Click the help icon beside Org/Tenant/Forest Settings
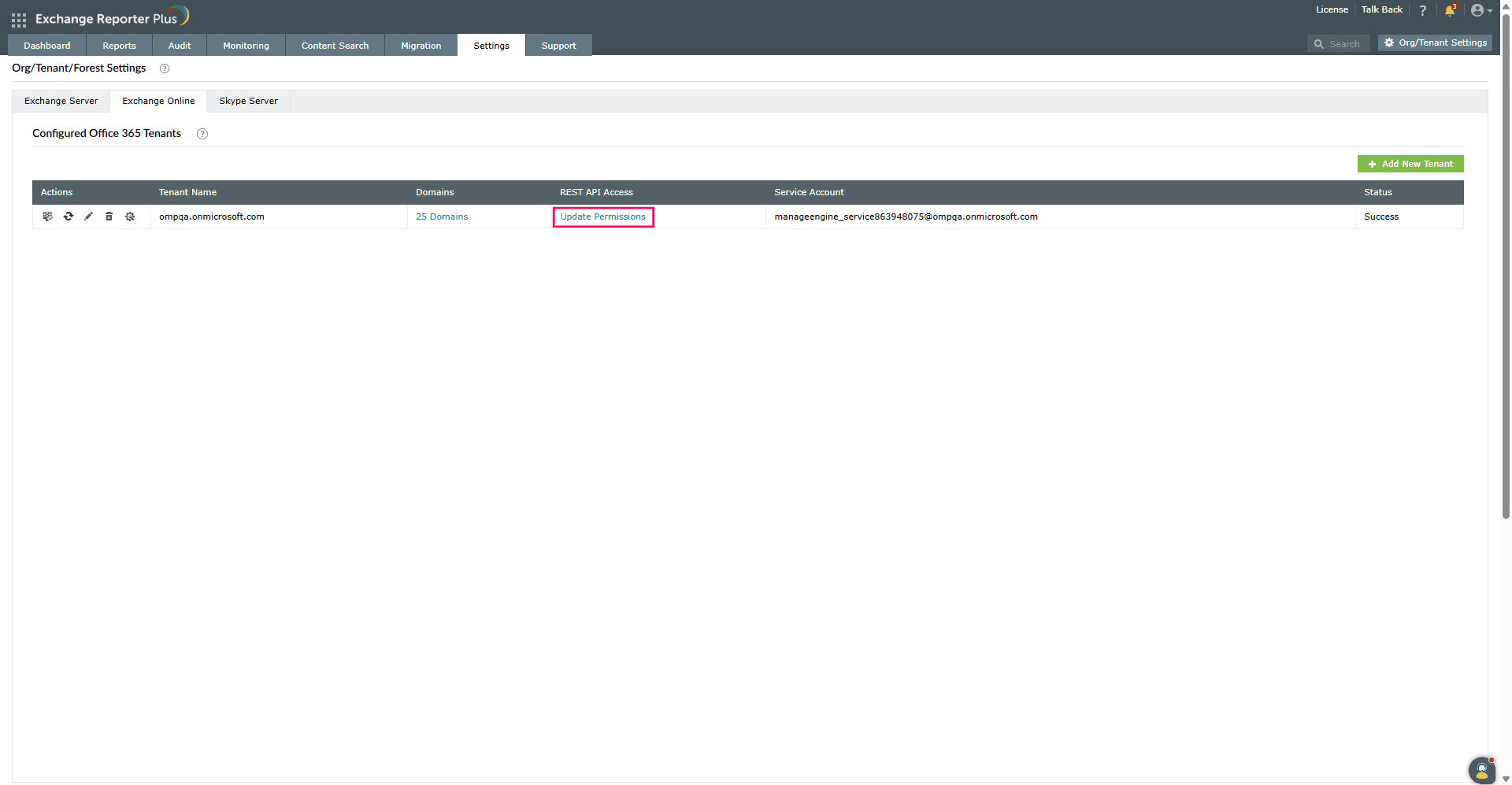This screenshot has width=1512, height=785. tap(165, 69)
